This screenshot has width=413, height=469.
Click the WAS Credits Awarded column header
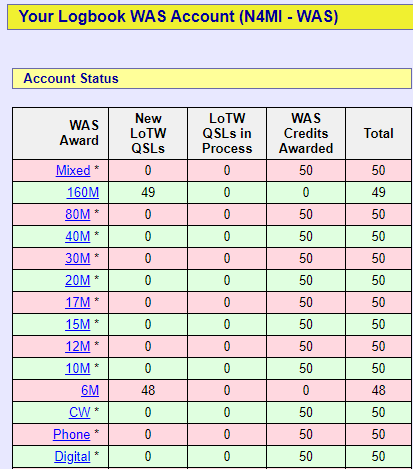coord(306,133)
